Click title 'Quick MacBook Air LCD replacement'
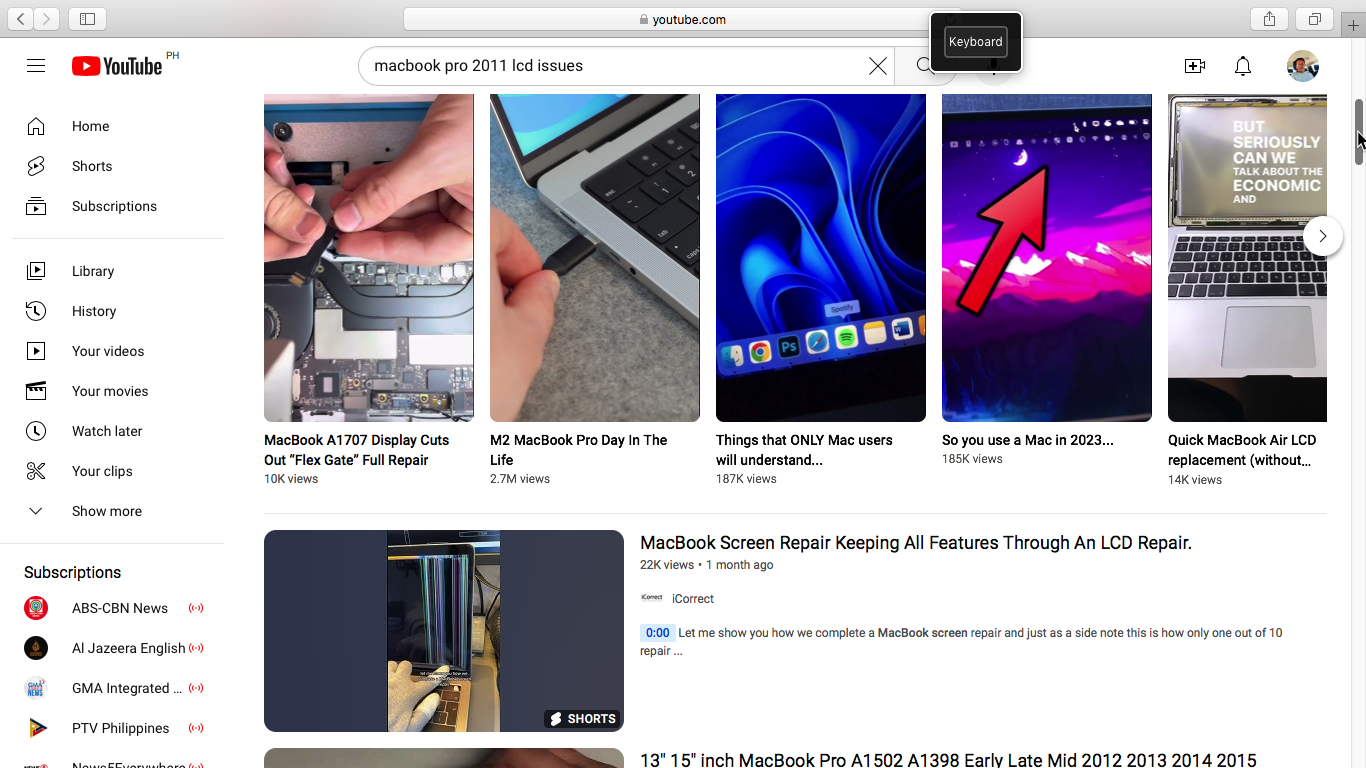The height and width of the screenshot is (768, 1366). click(1242, 450)
